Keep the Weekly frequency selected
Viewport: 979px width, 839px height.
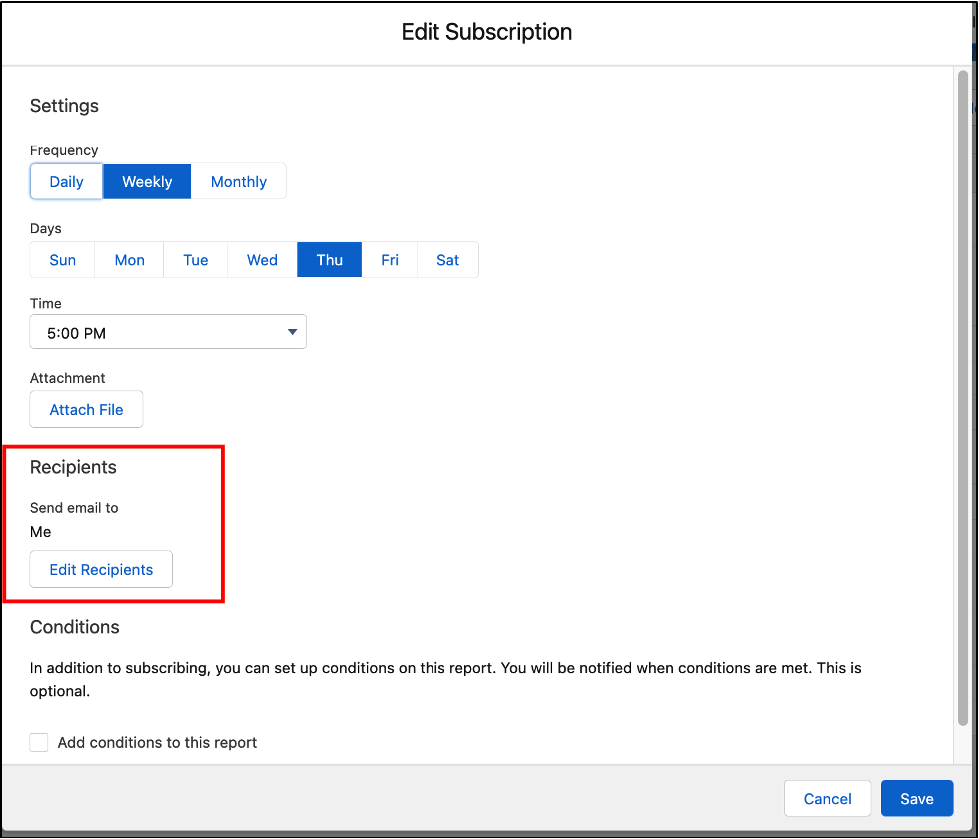[x=146, y=181]
